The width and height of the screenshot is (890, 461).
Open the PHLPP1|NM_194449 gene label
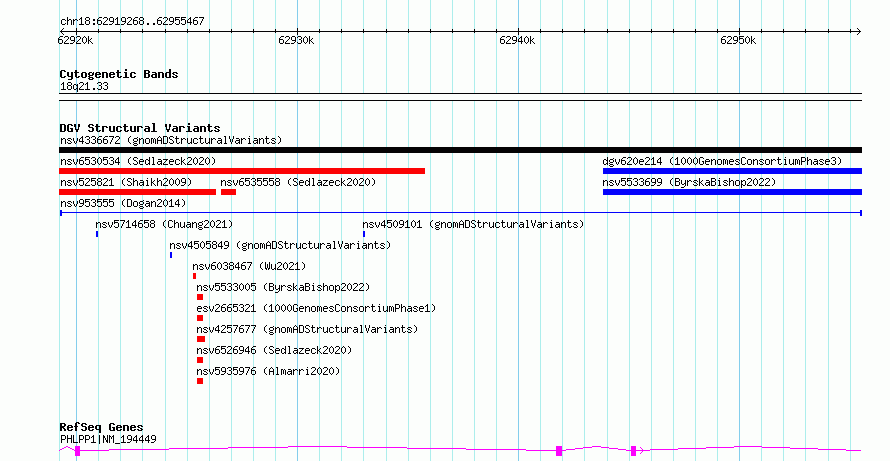point(108,439)
